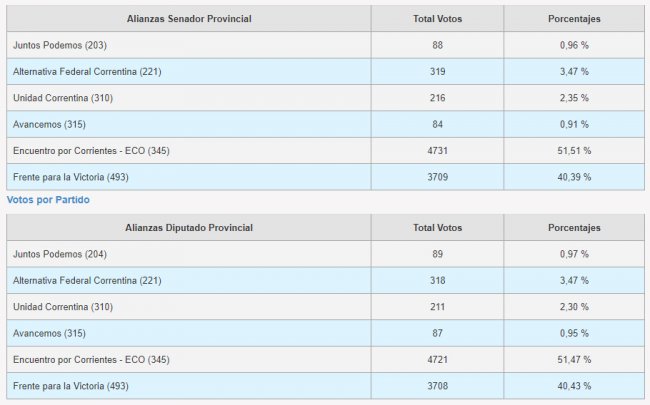Select the 319 votes cell
650x405 pixels.
437,71
